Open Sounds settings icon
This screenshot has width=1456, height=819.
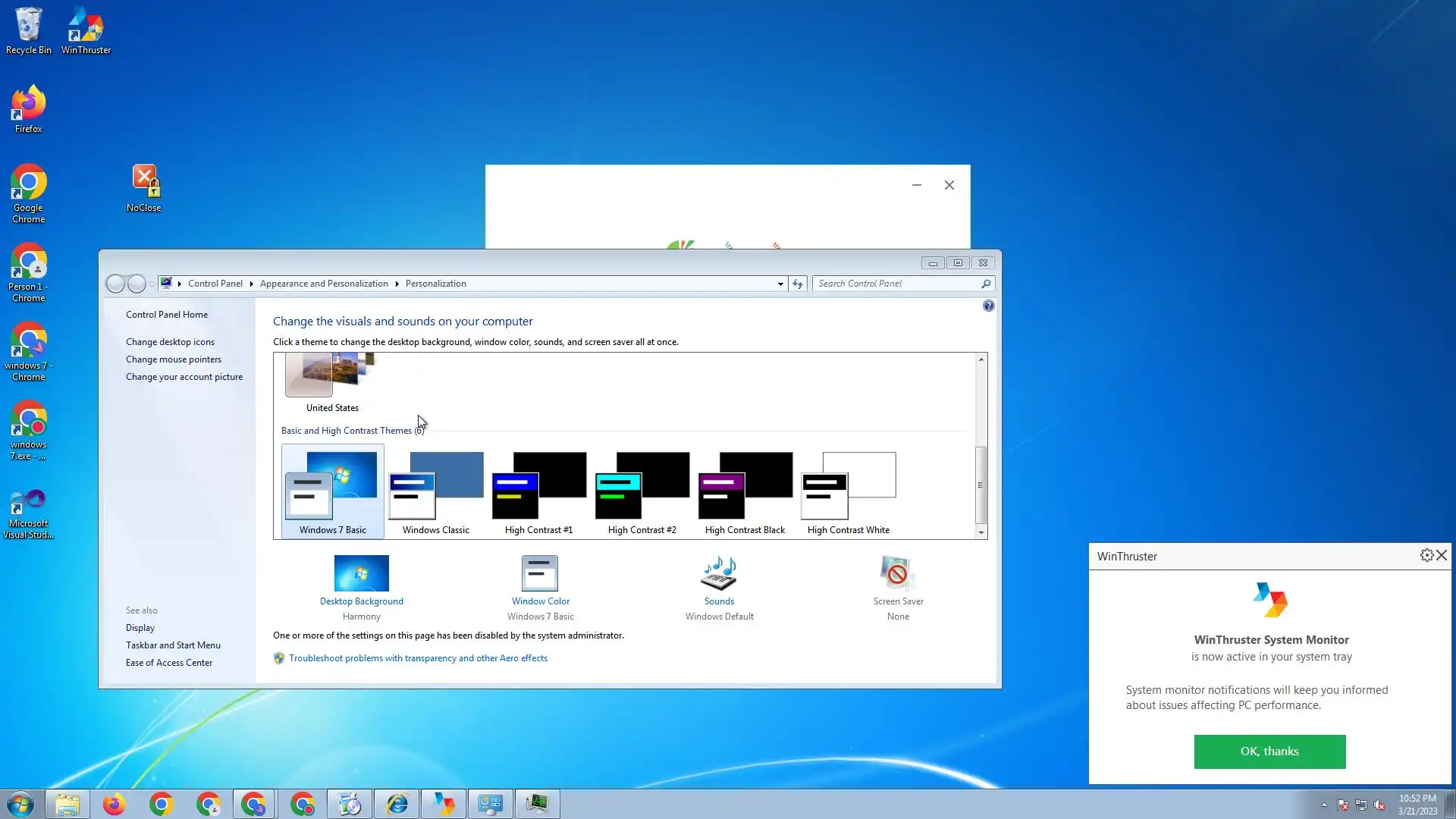[718, 573]
